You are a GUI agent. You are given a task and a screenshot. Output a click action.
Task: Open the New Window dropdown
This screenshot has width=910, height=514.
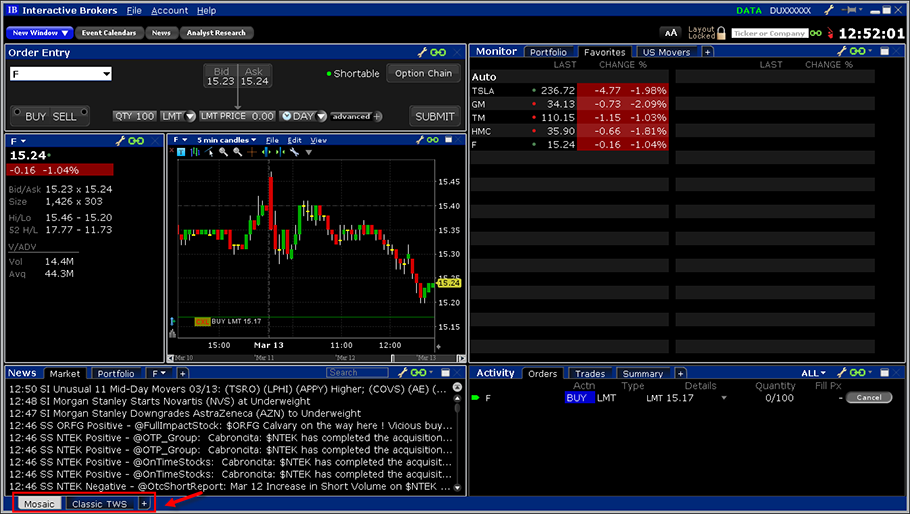39,33
